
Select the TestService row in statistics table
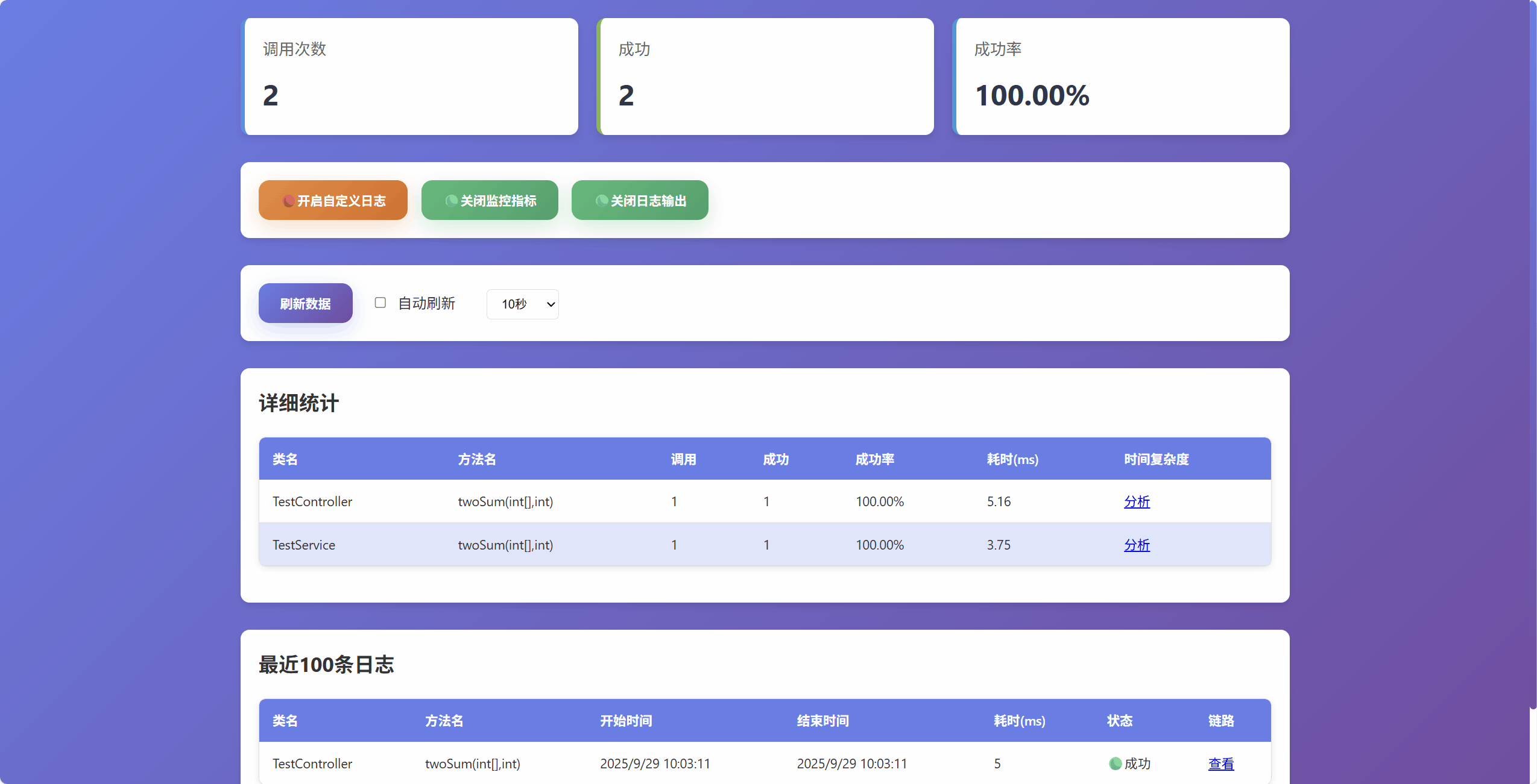click(603, 545)
